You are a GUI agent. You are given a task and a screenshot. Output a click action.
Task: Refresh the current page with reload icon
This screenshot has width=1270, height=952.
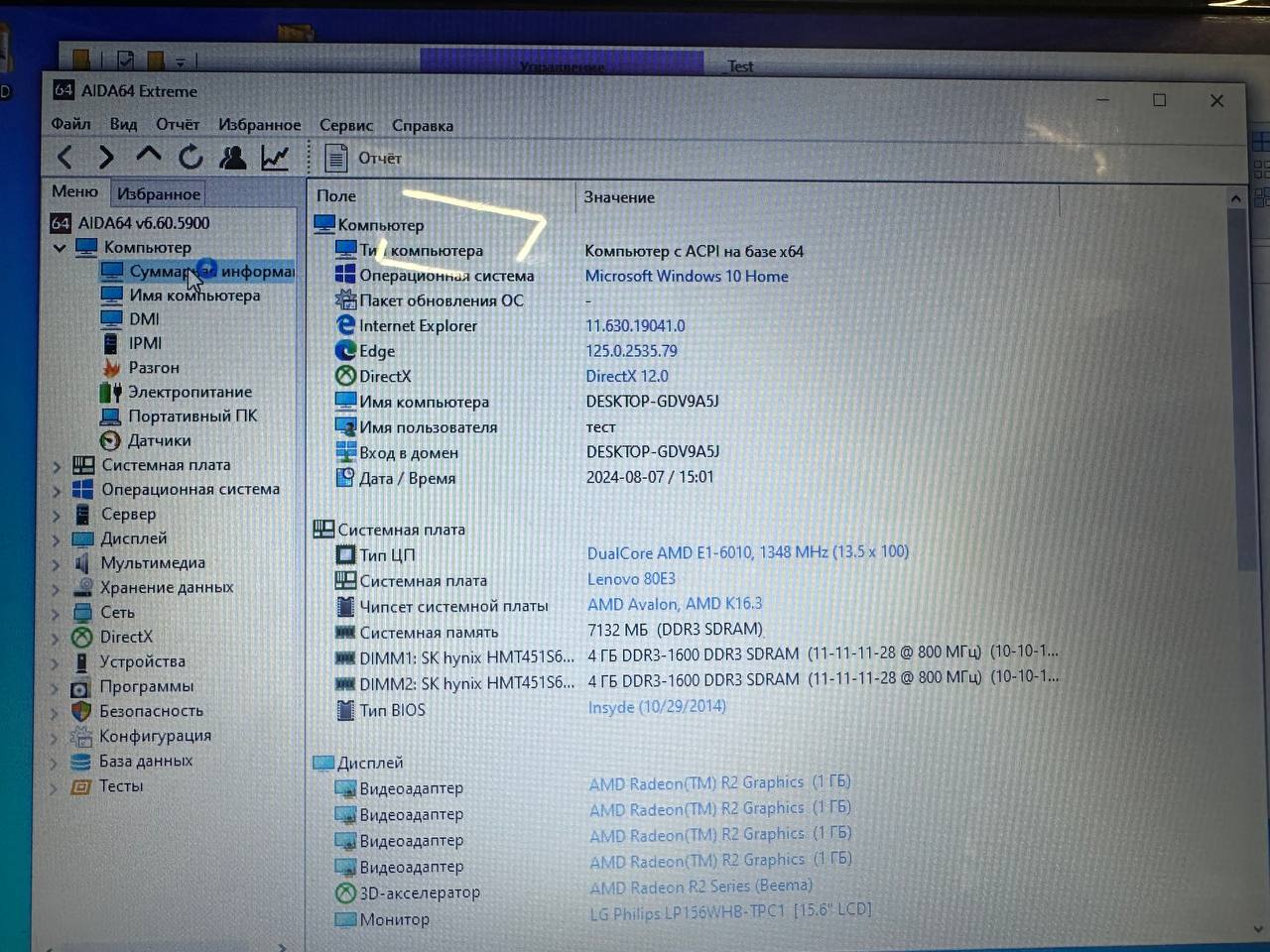point(190,157)
